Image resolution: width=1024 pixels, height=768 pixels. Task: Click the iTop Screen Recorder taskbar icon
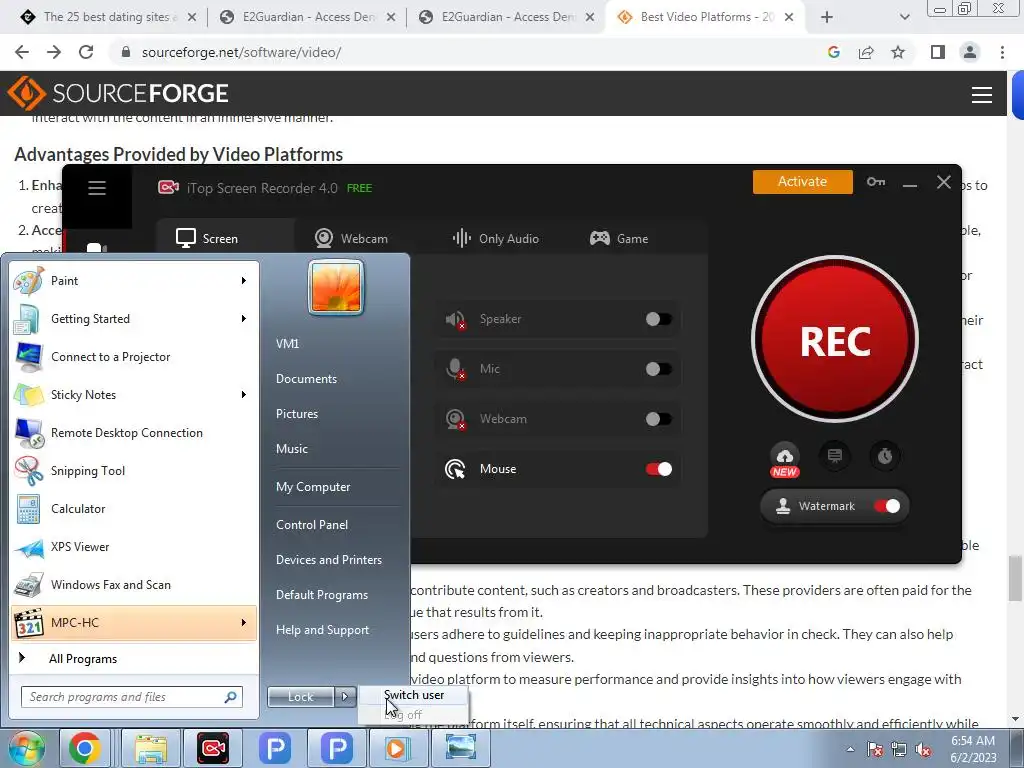pos(213,748)
